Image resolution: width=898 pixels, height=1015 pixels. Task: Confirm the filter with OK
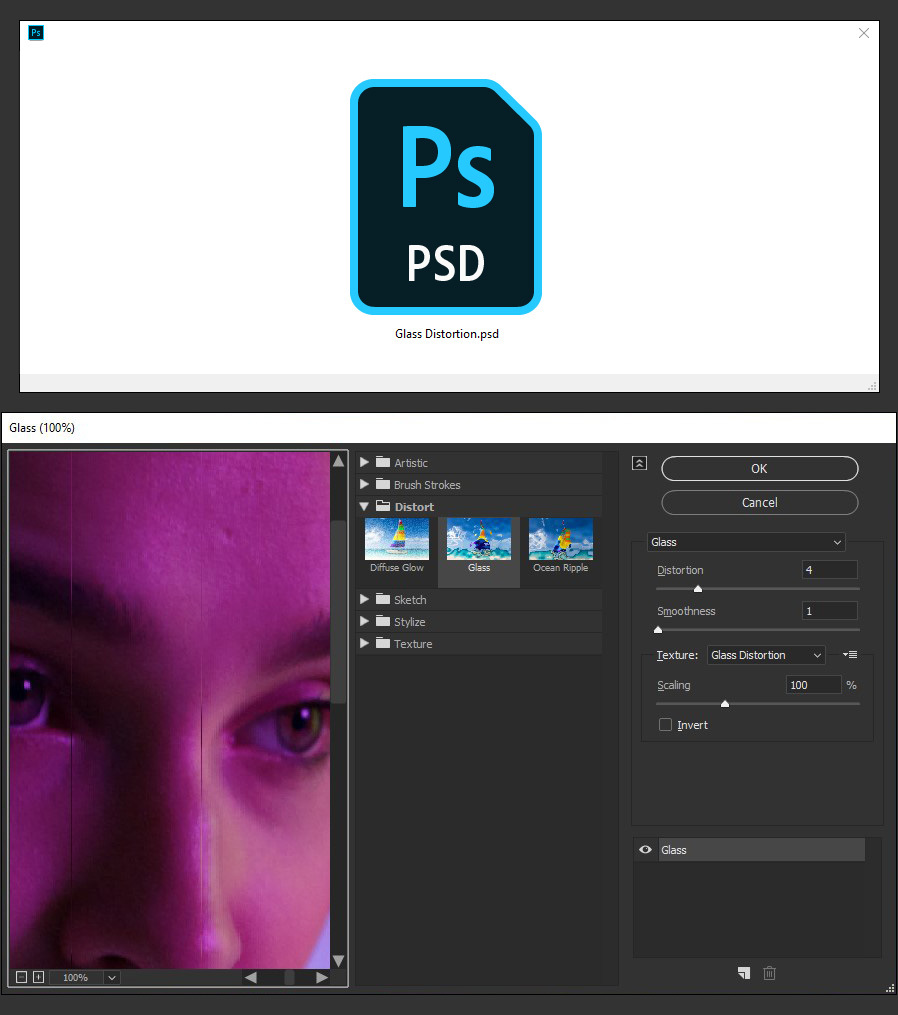759,469
